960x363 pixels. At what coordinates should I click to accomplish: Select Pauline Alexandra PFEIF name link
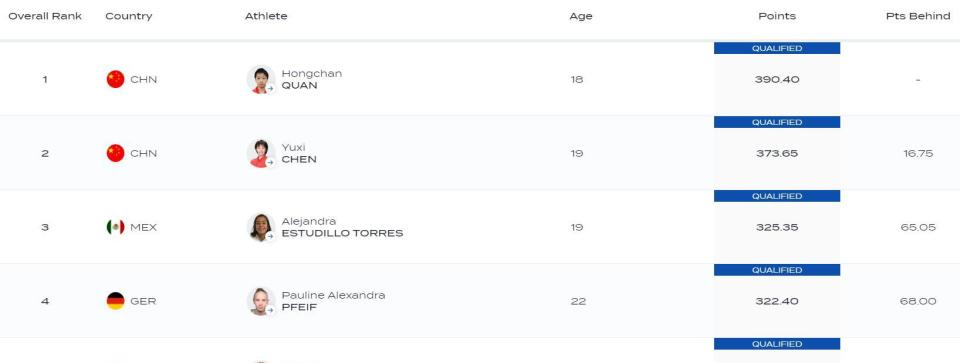click(x=333, y=301)
